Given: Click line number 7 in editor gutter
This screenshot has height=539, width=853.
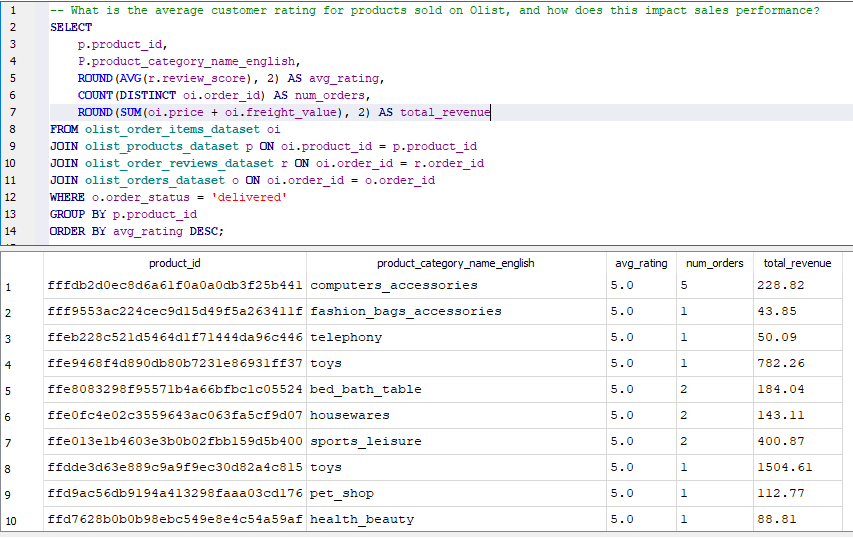Looking at the screenshot, I should 13,112.
